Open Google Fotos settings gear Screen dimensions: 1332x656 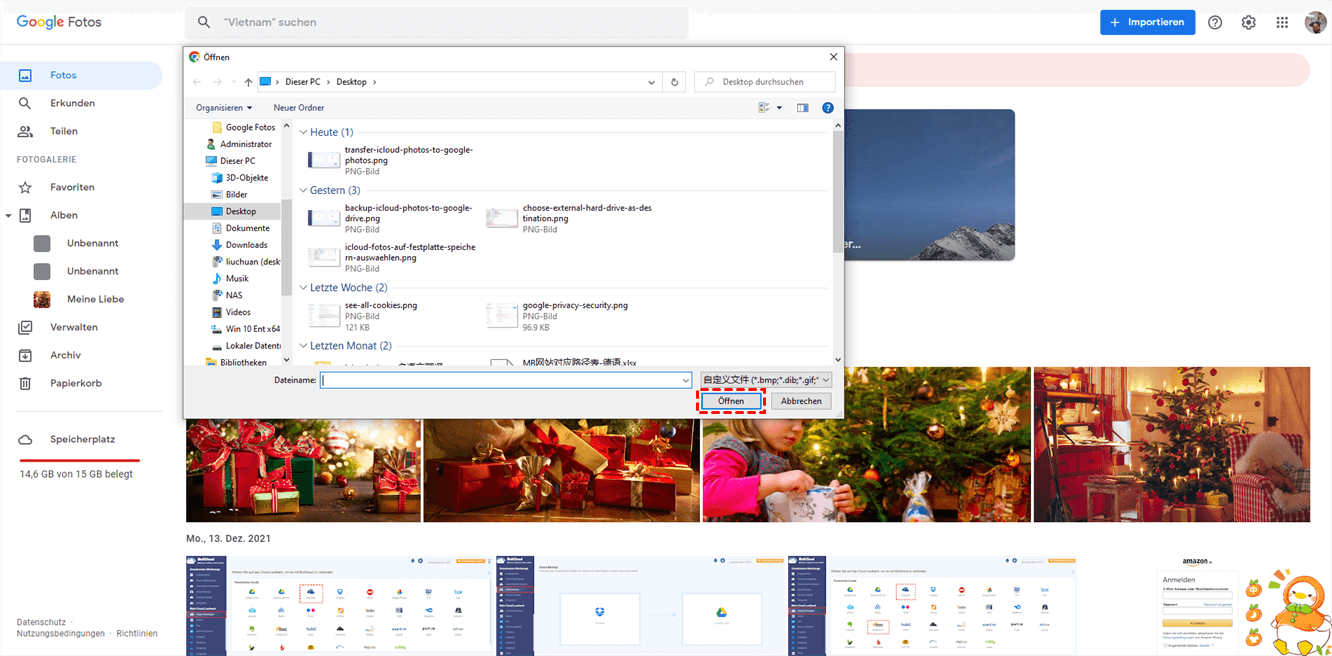click(1249, 23)
